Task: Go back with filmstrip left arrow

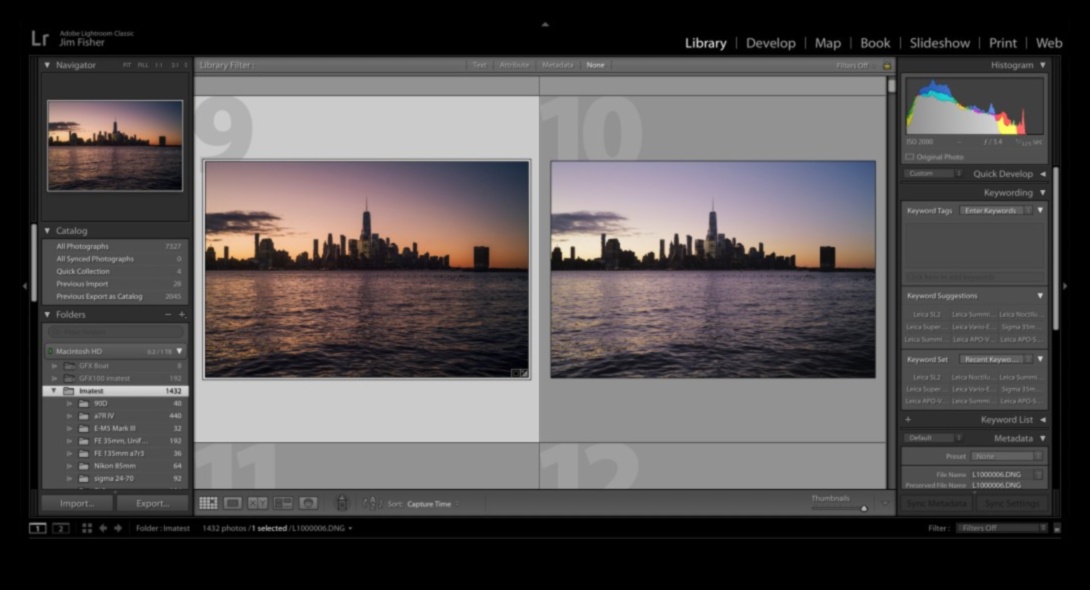Action: click(x=102, y=528)
